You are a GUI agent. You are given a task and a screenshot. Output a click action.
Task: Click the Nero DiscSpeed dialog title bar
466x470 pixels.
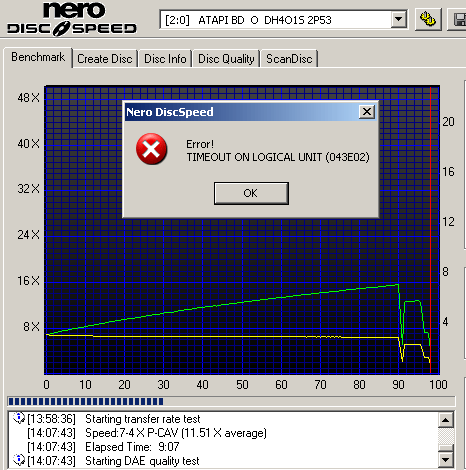tap(242, 112)
